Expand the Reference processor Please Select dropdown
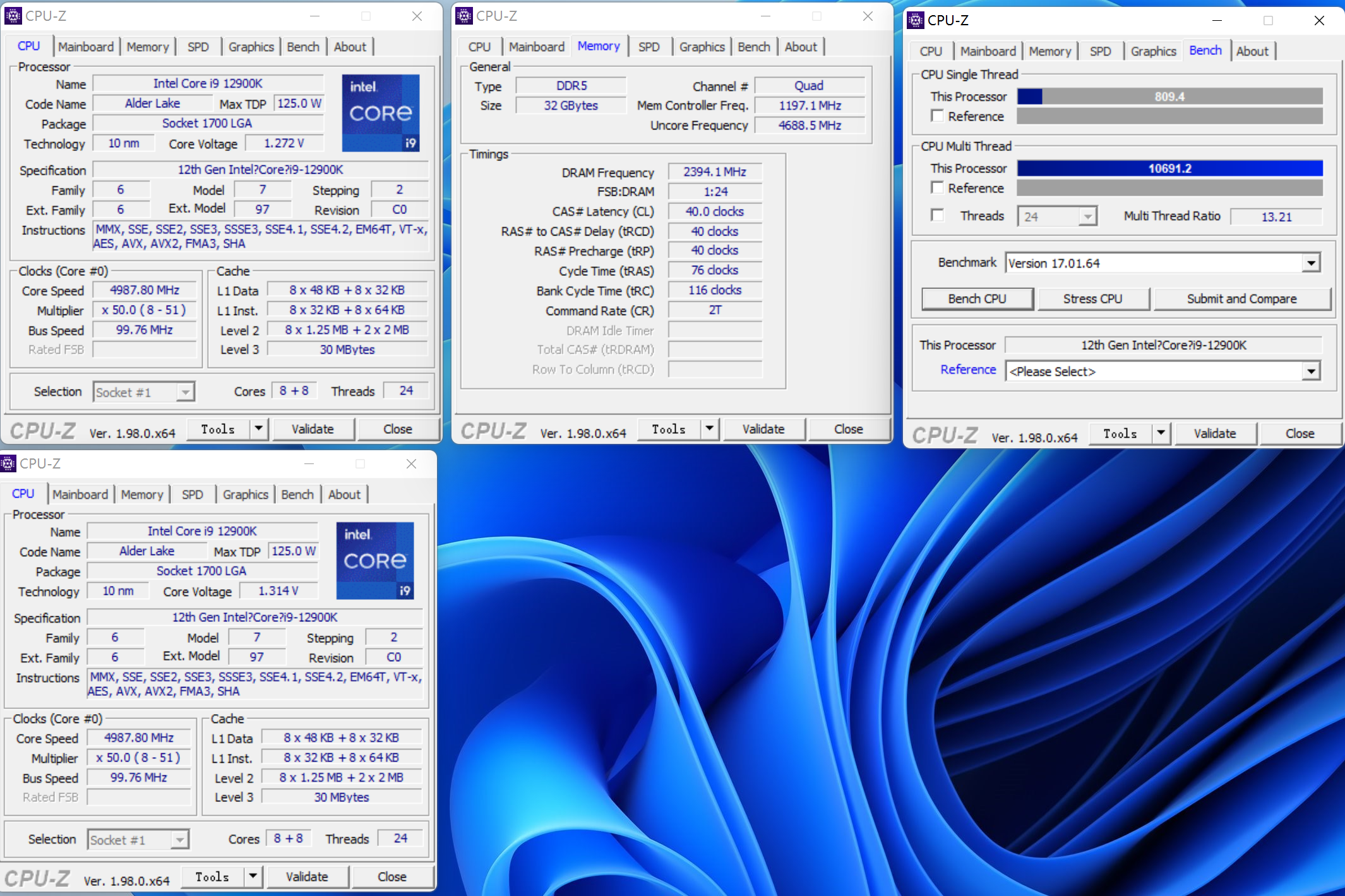The height and width of the screenshot is (896, 1345). [1311, 371]
